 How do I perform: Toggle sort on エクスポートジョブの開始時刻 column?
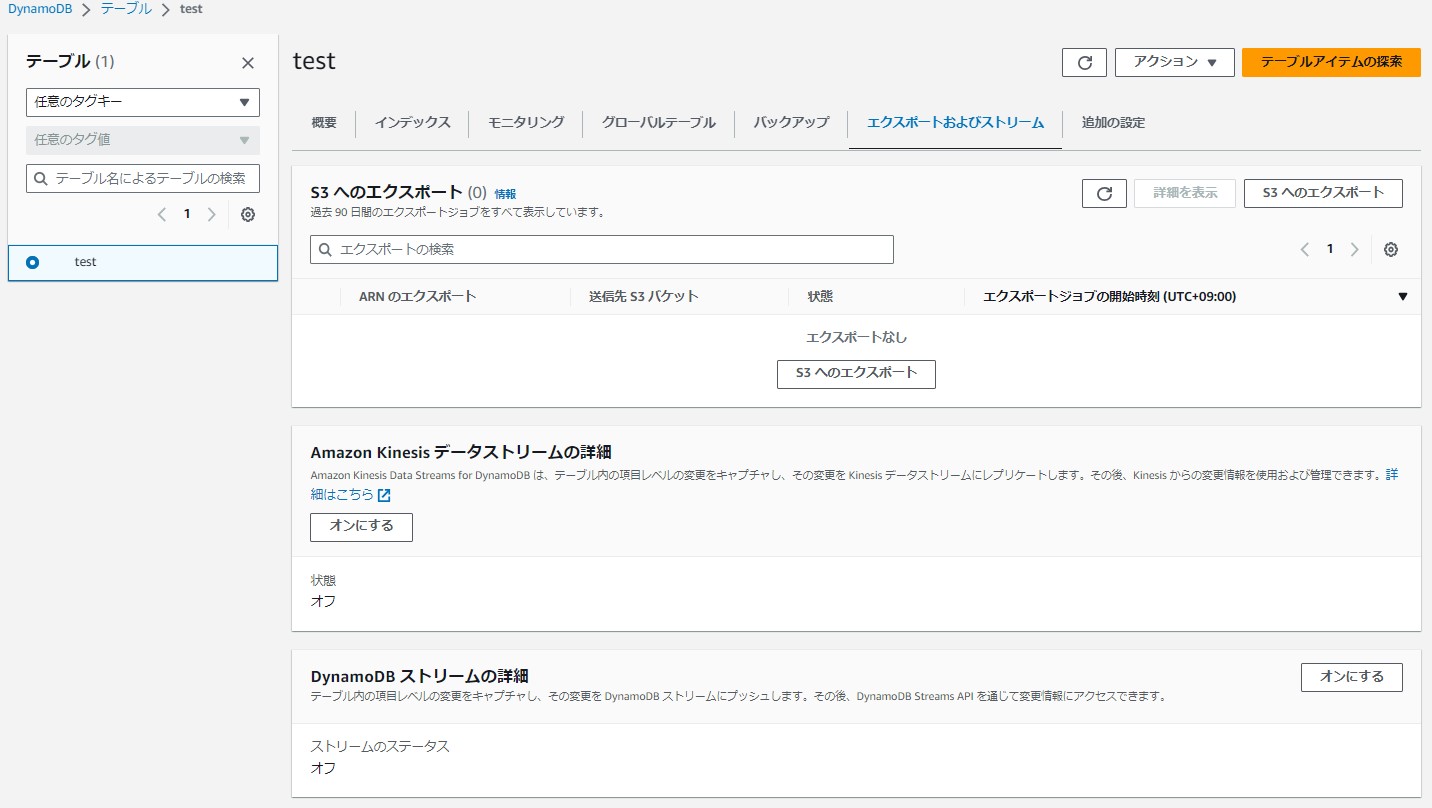1111,296
